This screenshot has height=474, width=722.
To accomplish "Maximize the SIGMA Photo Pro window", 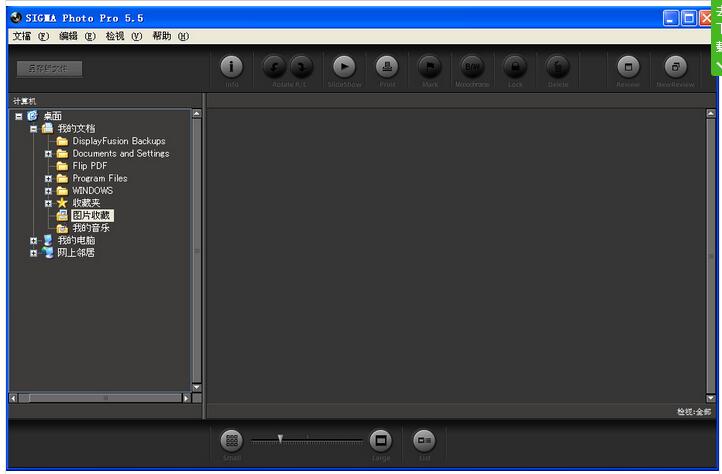I will pos(689,18).
